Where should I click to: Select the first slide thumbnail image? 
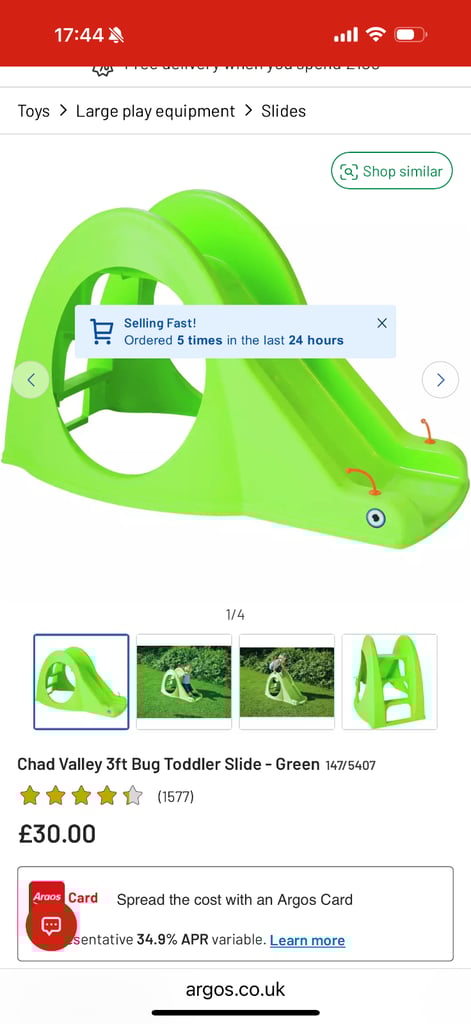pos(82,682)
